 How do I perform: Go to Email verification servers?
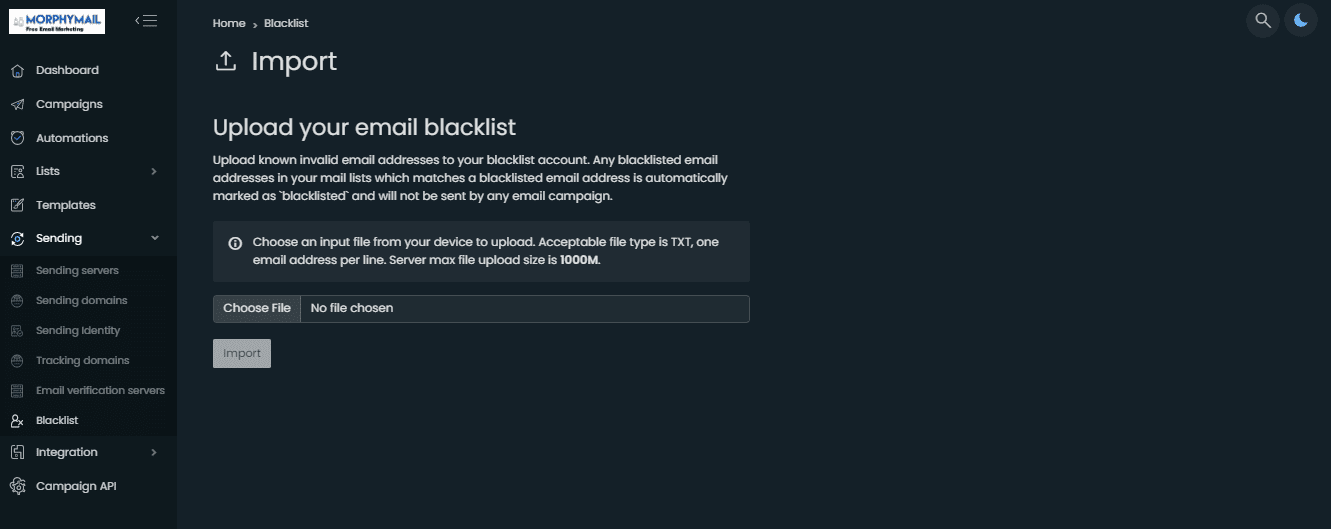(100, 390)
